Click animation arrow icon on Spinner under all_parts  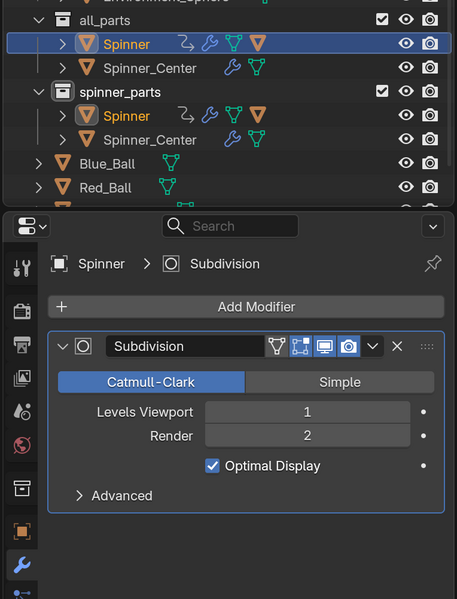pos(186,43)
